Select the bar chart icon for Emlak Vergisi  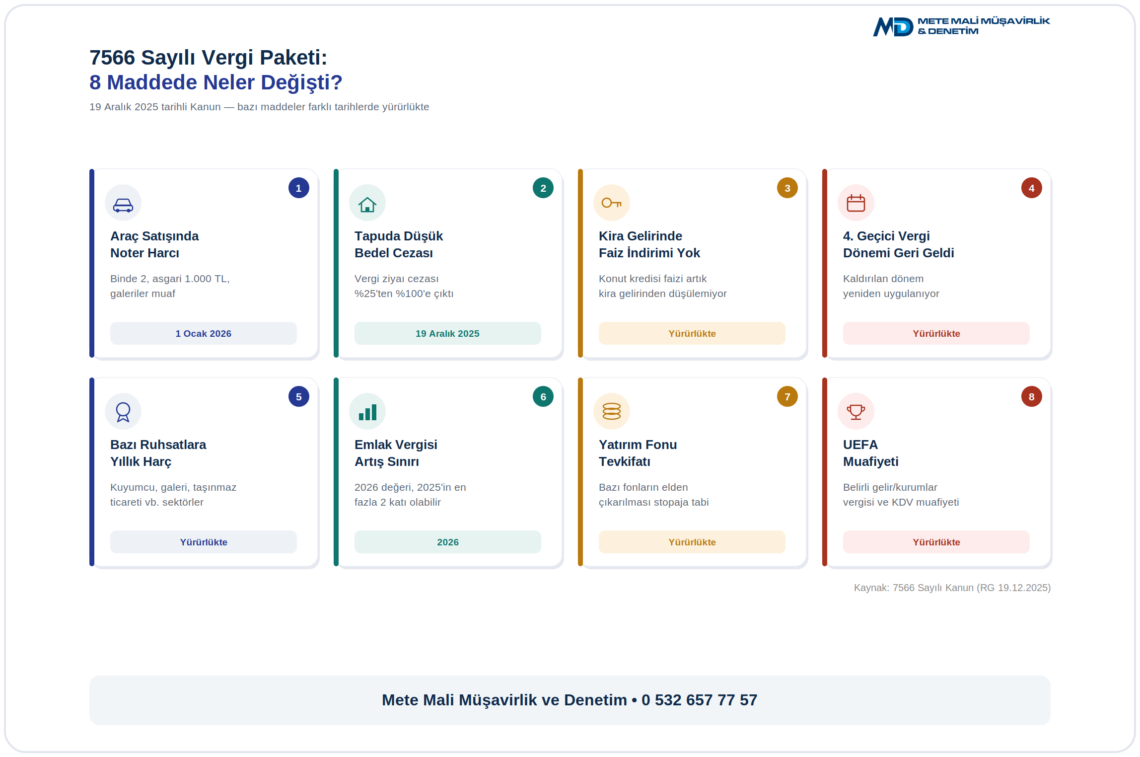tap(367, 412)
